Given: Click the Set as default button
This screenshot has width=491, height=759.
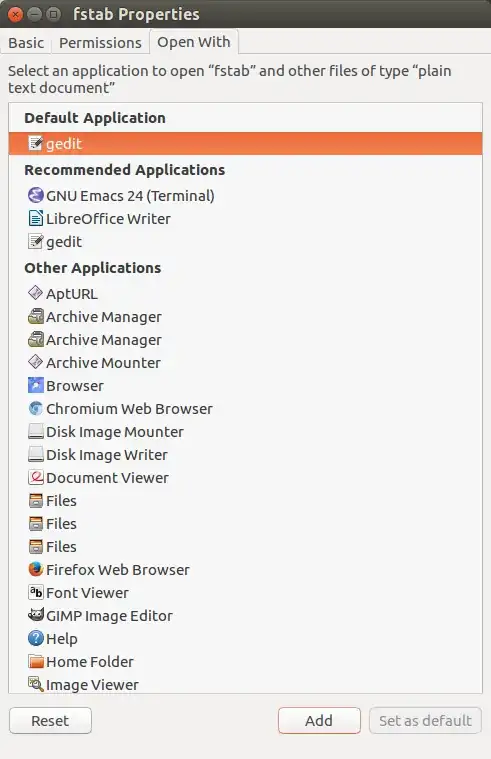Looking at the screenshot, I should [x=425, y=720].
